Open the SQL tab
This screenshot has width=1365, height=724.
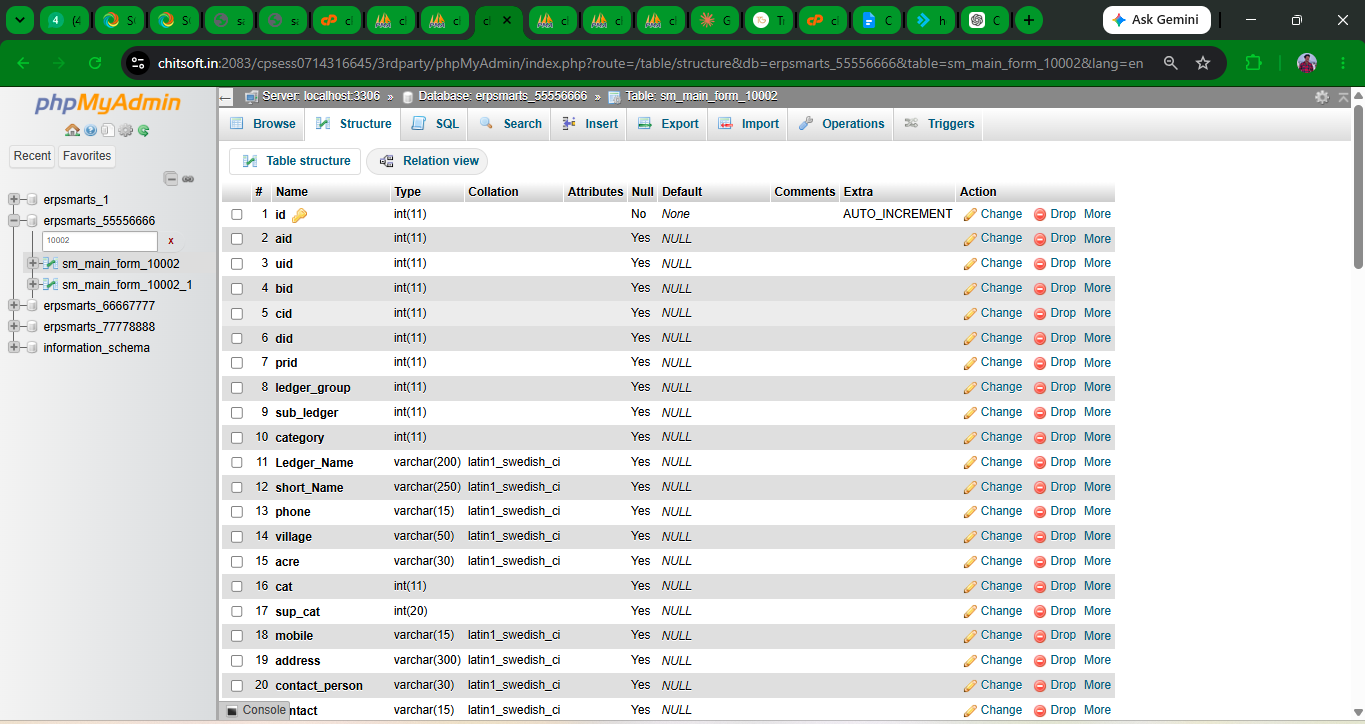436,124
